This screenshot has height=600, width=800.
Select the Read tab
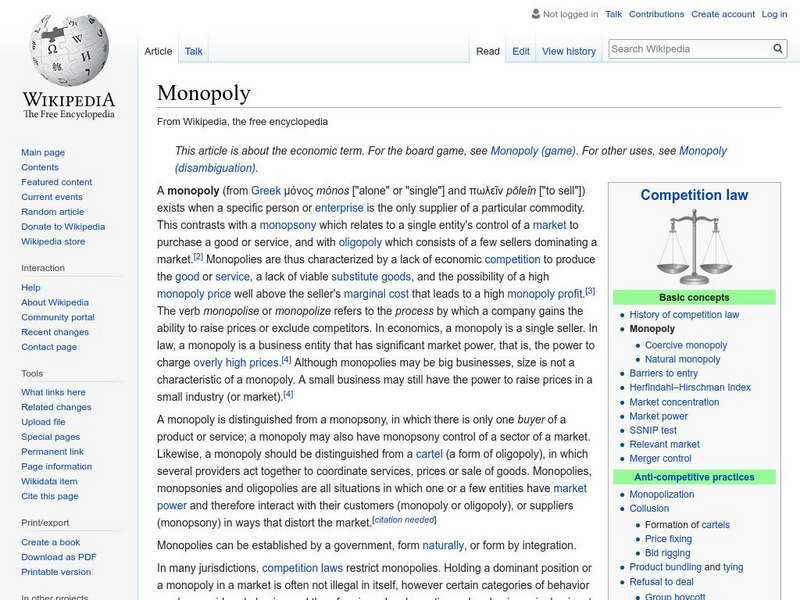[x=488, y=51]
